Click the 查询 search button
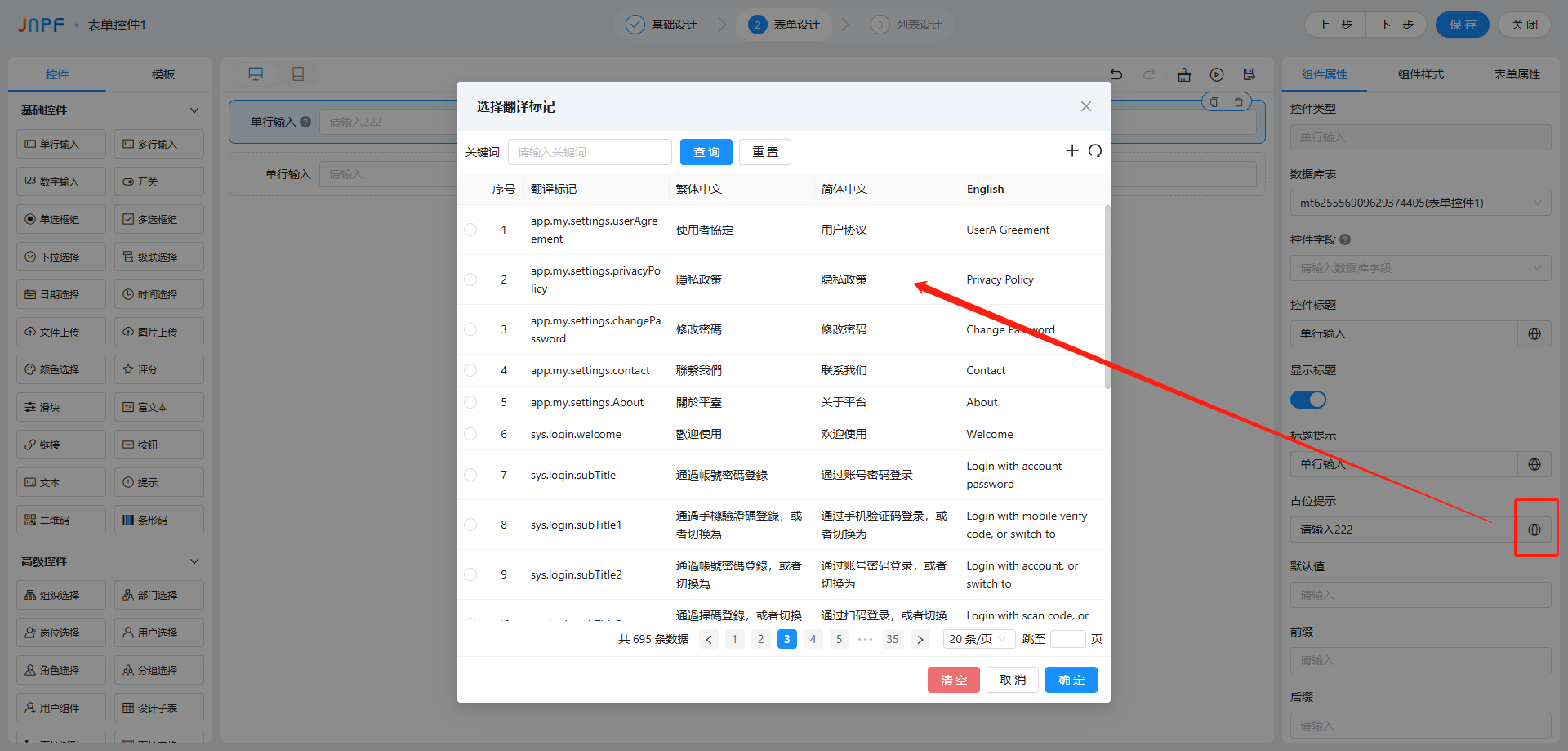Image resolution: width=1568 pixels, height=751 pixels. point(706,152)
